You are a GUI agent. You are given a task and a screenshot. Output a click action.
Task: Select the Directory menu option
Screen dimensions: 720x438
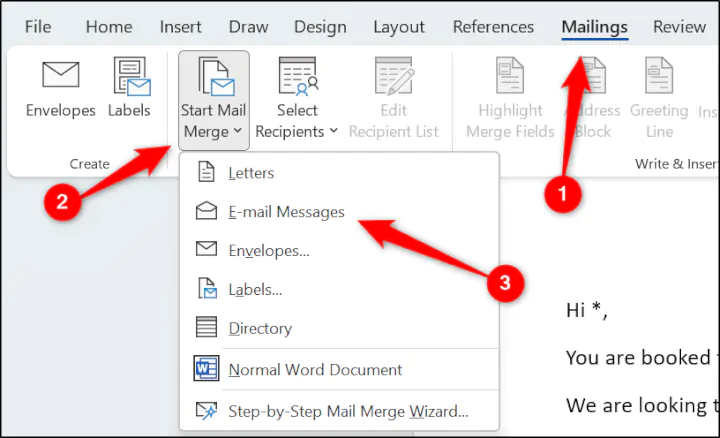pyautogui.click(x=339, y=328)
